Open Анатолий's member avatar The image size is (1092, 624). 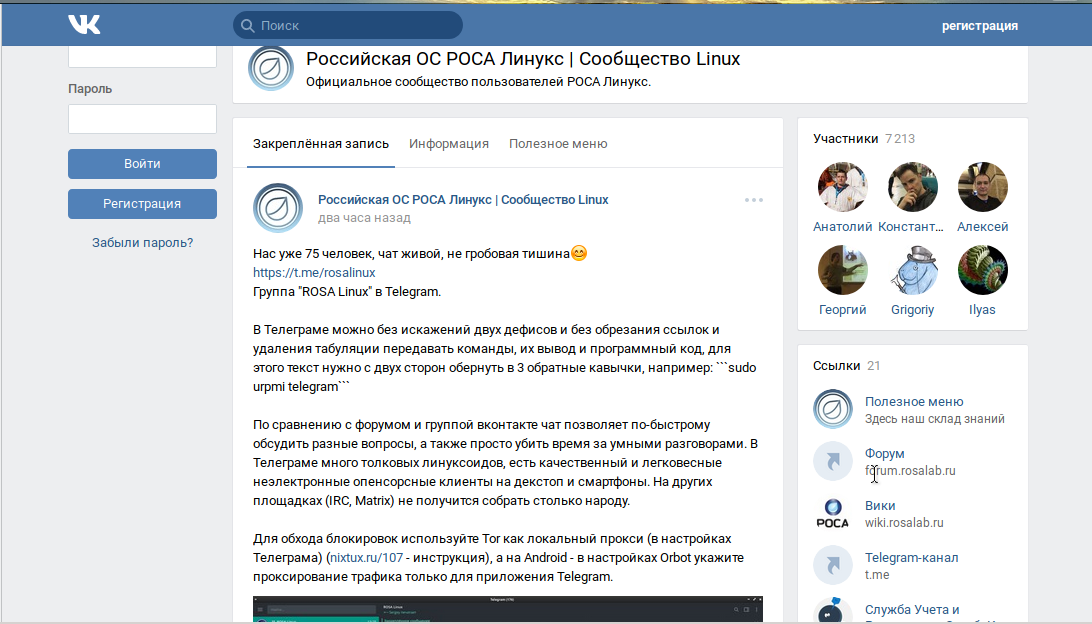coord(843,187)
